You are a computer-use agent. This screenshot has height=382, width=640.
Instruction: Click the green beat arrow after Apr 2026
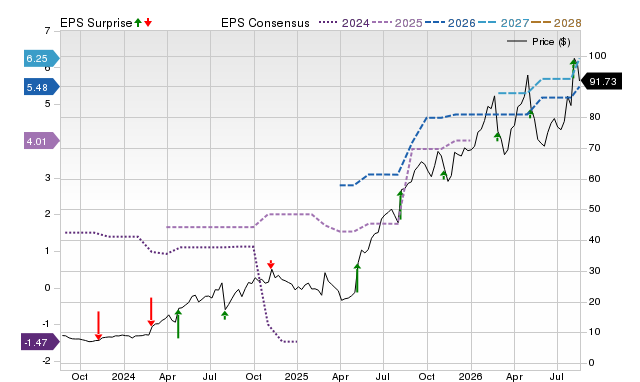(530, 113)
